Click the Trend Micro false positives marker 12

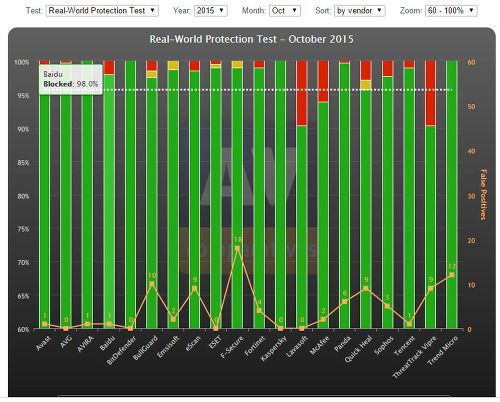(452, 275)
